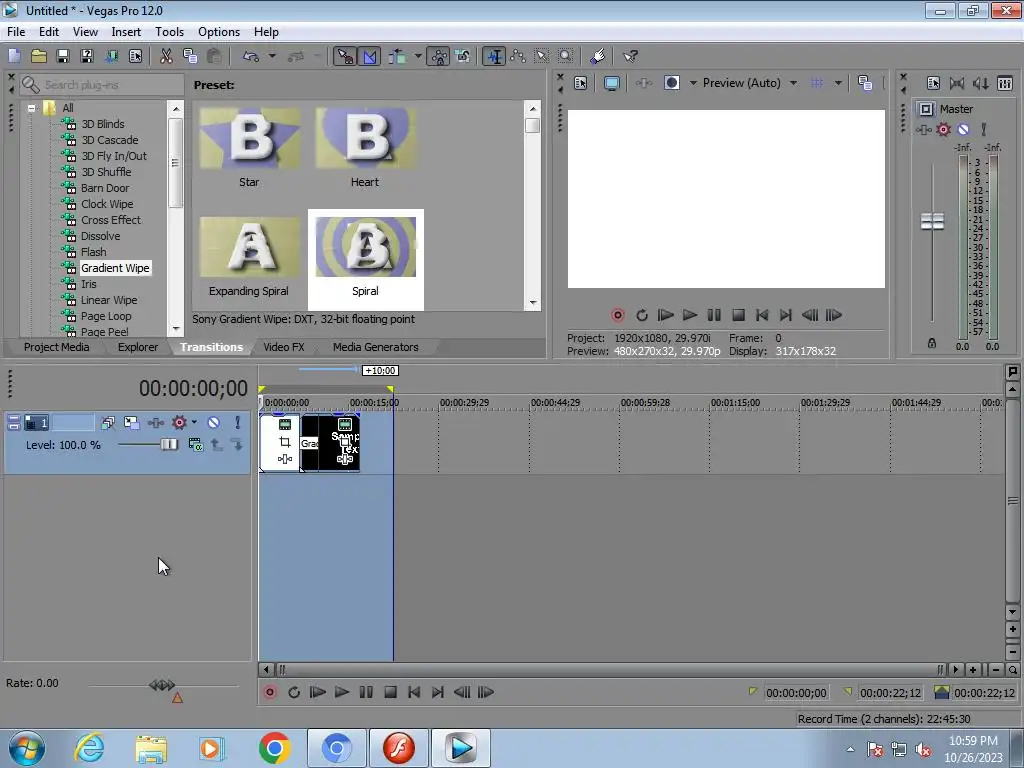Select the Normal edit tool icon

(x=494, y=57)
